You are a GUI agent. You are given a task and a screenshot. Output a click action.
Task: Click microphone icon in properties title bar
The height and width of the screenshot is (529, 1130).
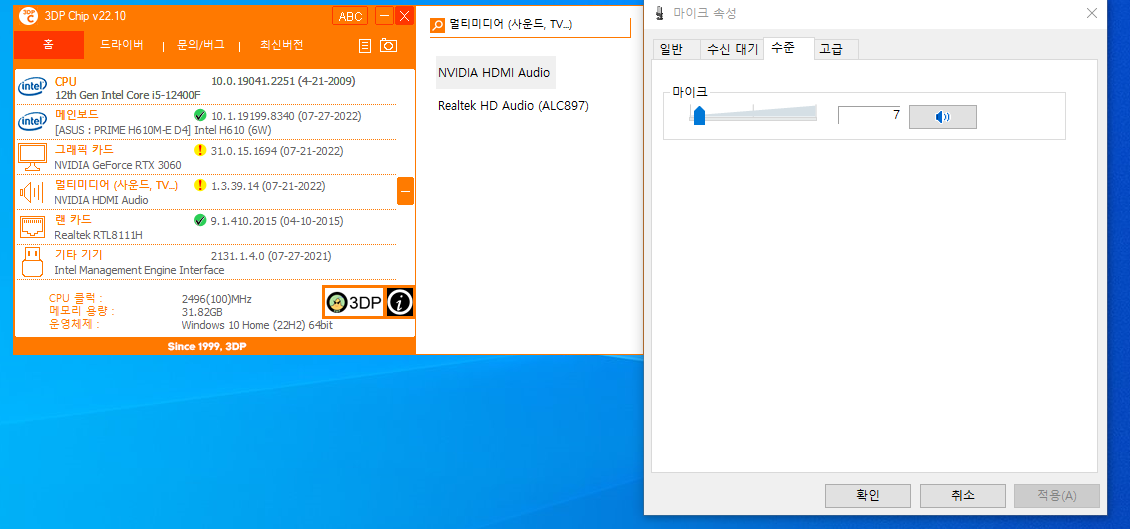tap(660, 12)
